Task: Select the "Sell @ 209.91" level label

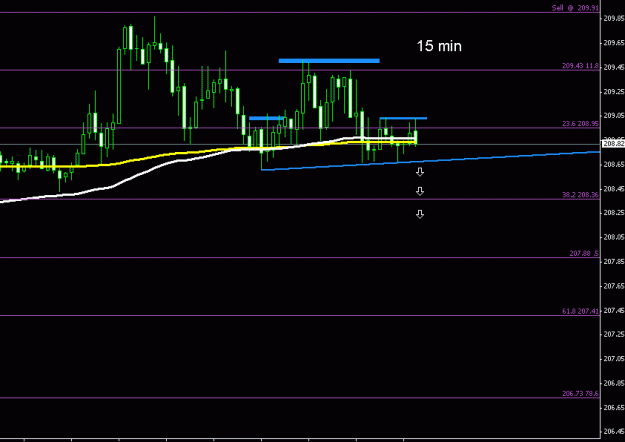Action: [x=575, y=8]
